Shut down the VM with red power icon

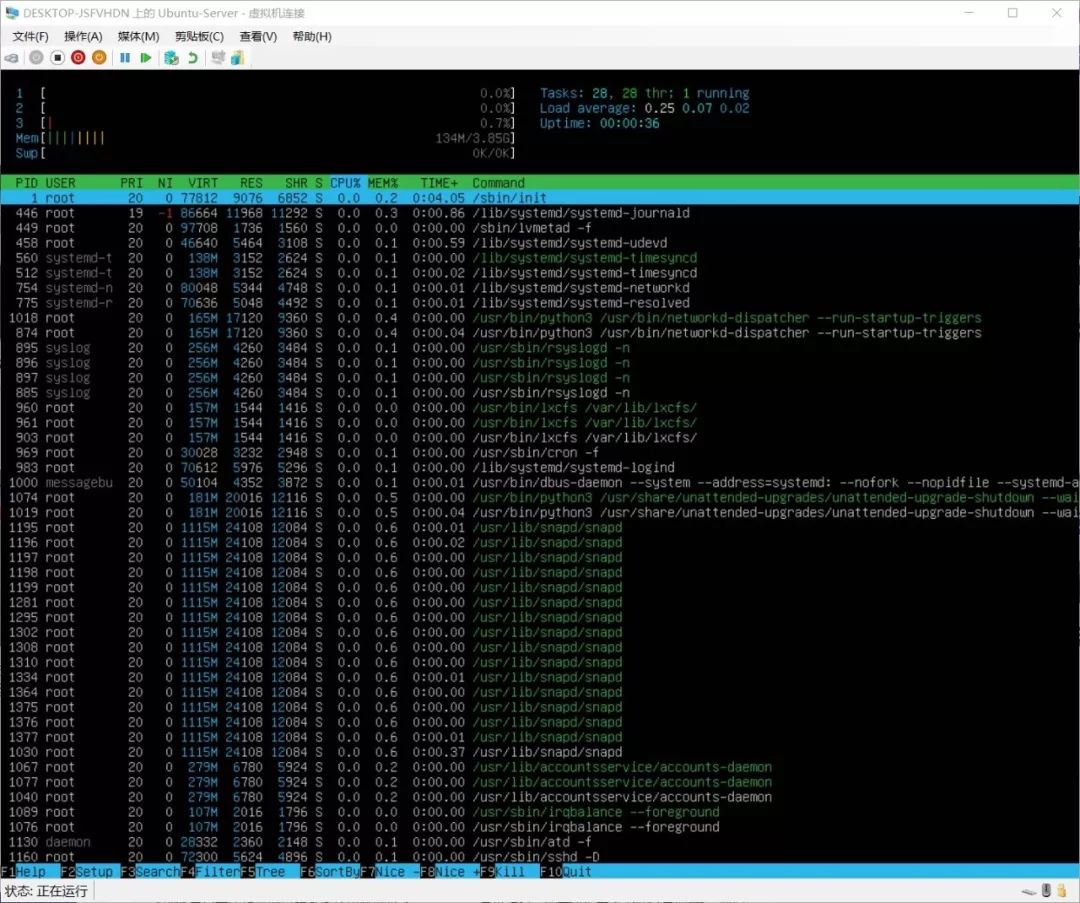(78, 58)
